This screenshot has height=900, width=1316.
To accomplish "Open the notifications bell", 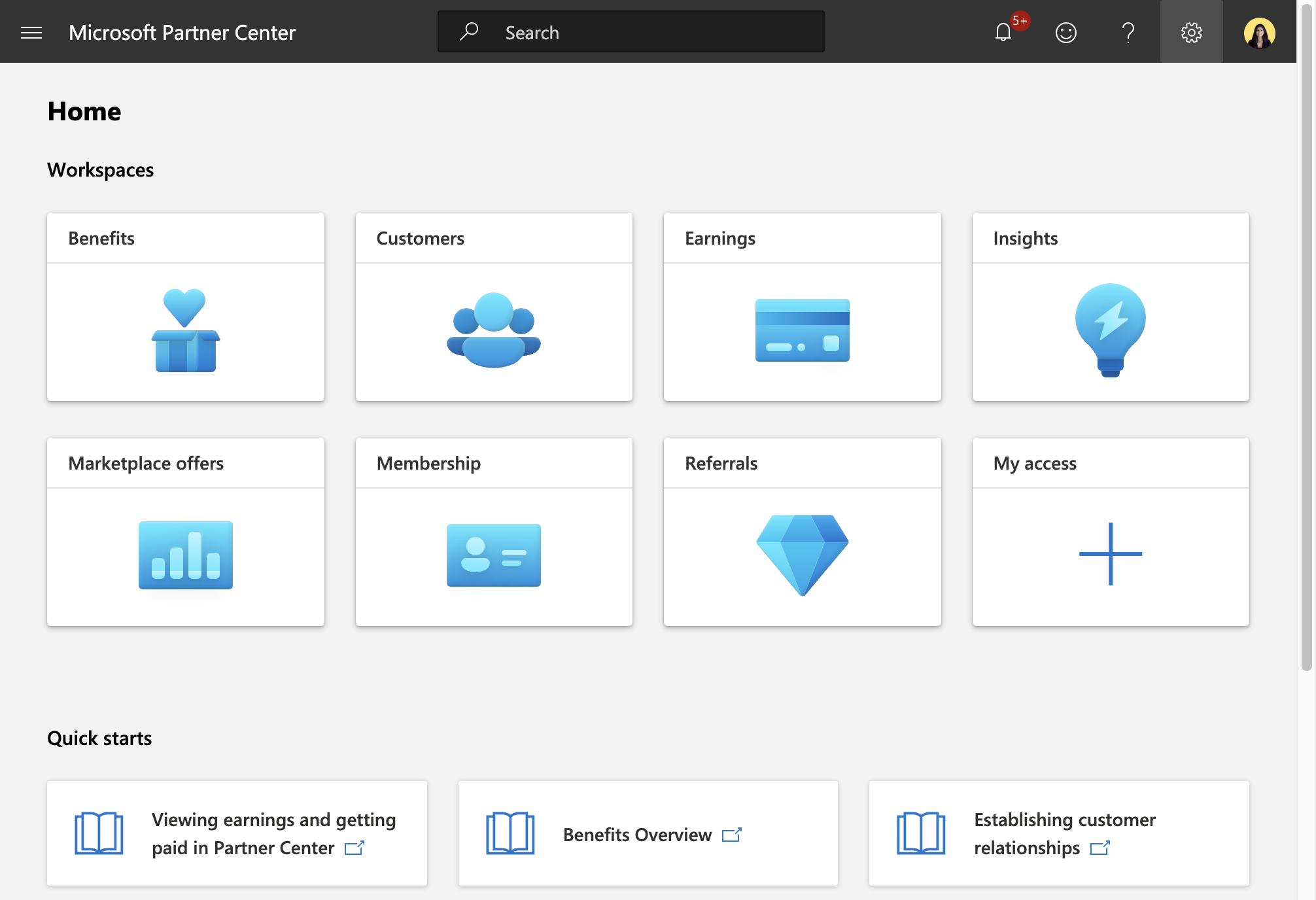I will point(1003,32).
